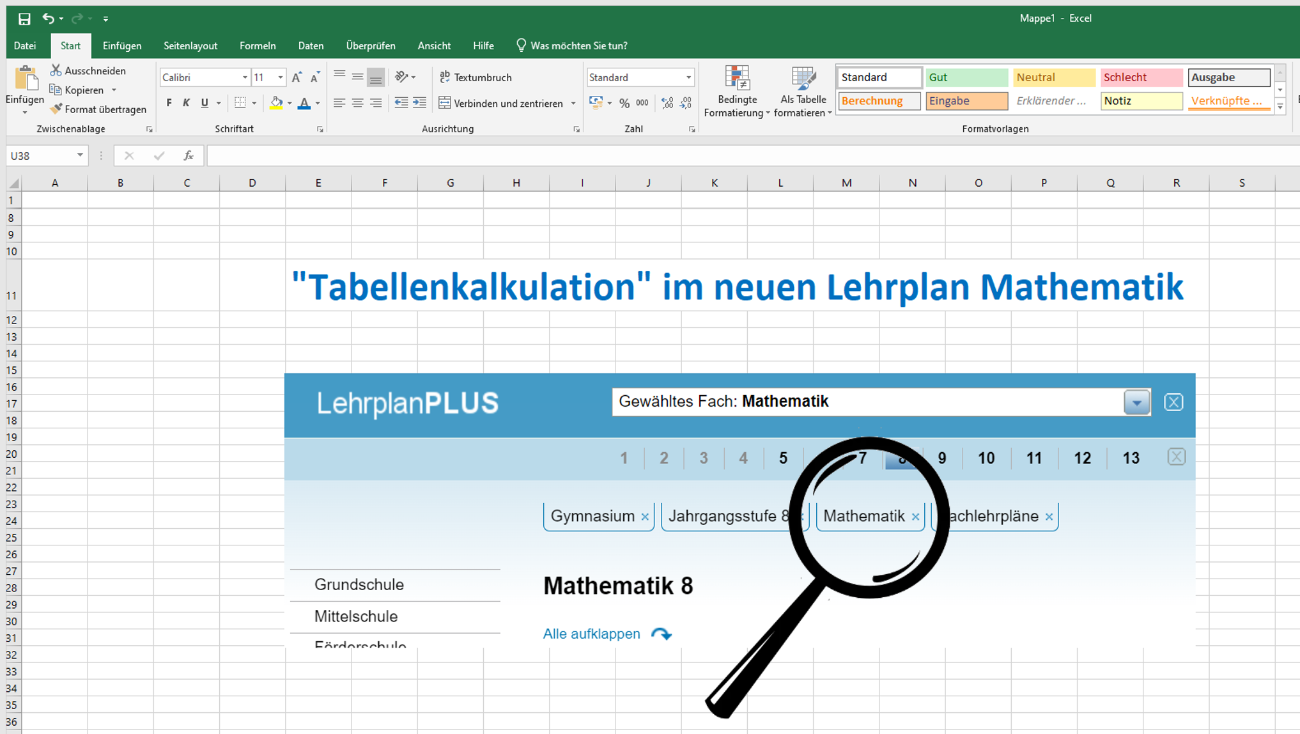Click the Select All corner of the grid

(13, 183)
